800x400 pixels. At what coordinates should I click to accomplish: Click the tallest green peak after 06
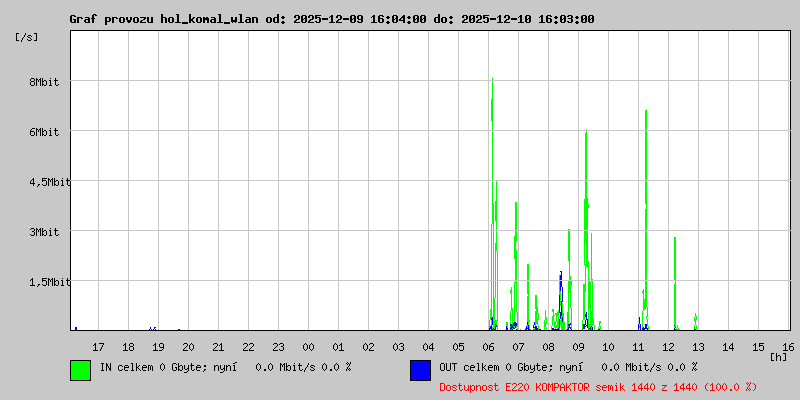click(x=492, y=204)
